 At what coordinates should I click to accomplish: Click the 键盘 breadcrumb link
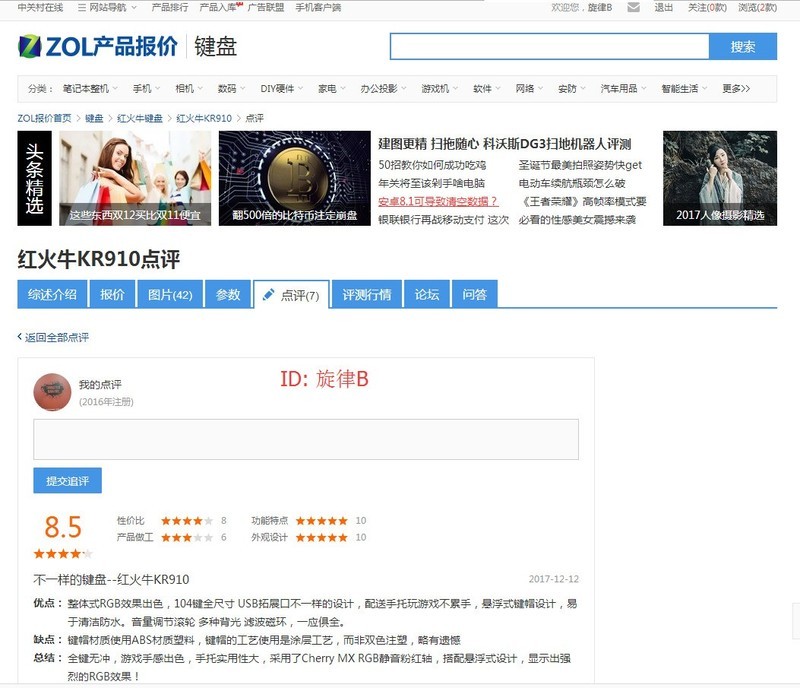point(94,118)
